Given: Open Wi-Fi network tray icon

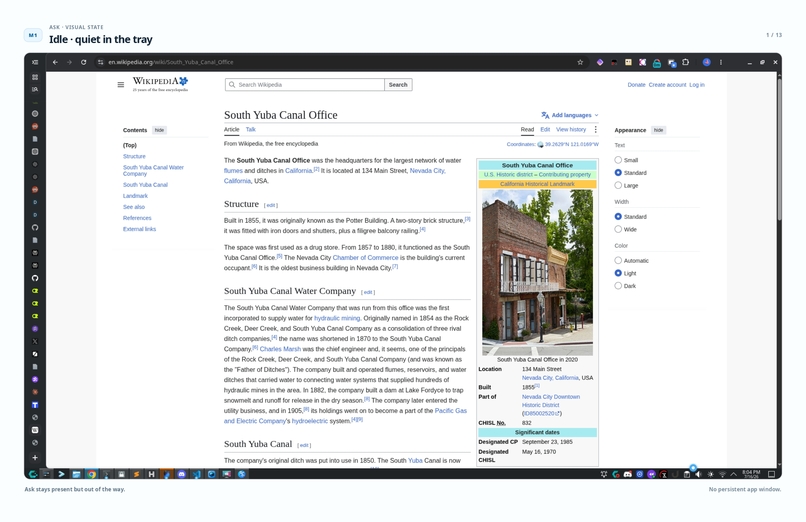Looking at the screenshot, I should click(722, 474).
